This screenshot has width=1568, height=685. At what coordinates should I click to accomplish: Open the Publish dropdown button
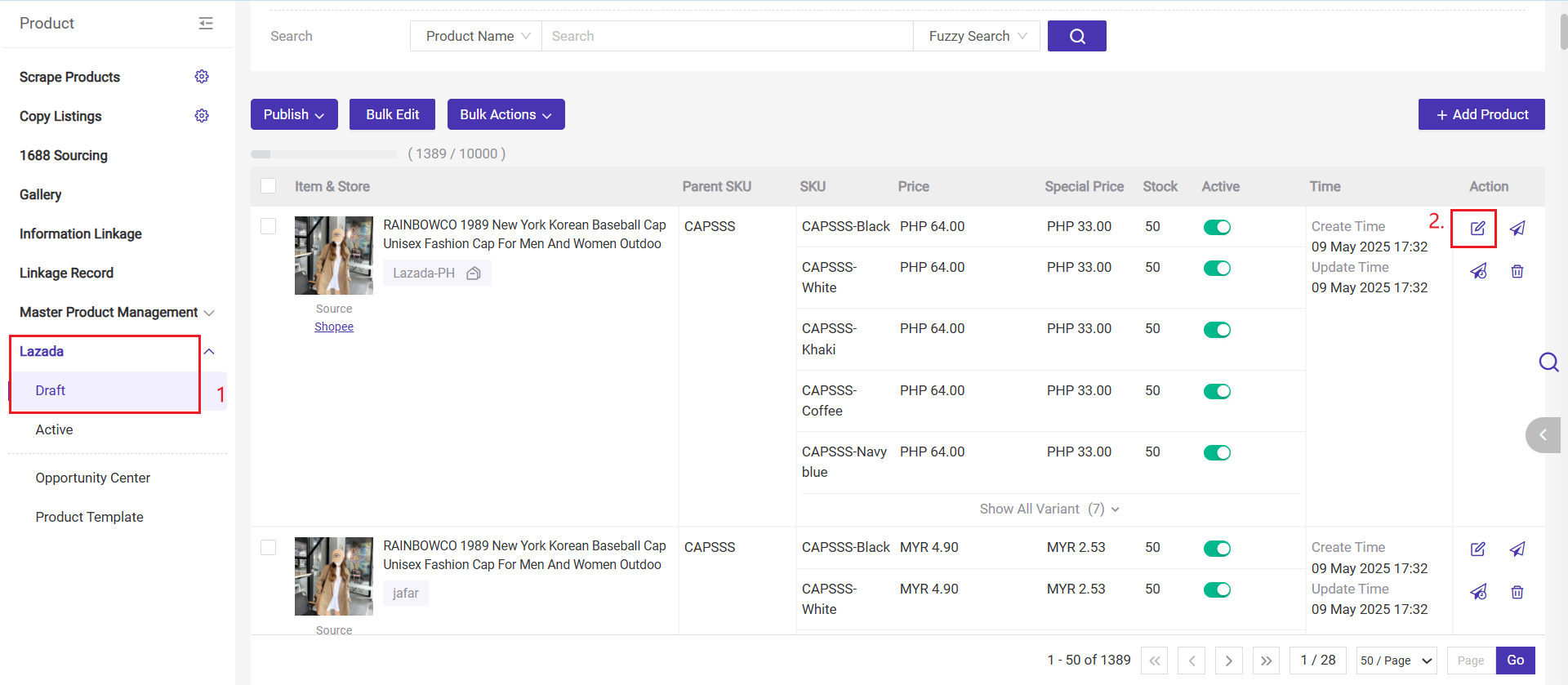click(x=294, y=114)
